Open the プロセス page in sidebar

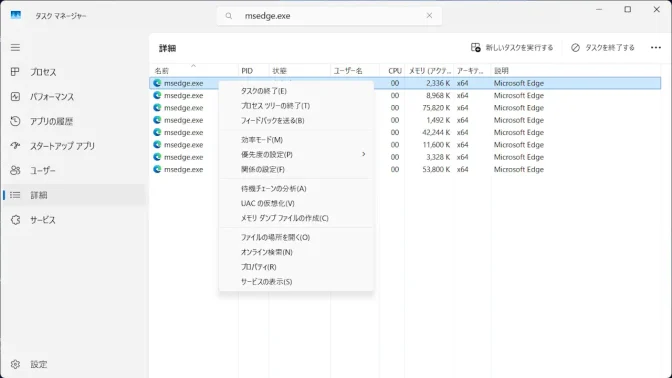pos(74,72)
